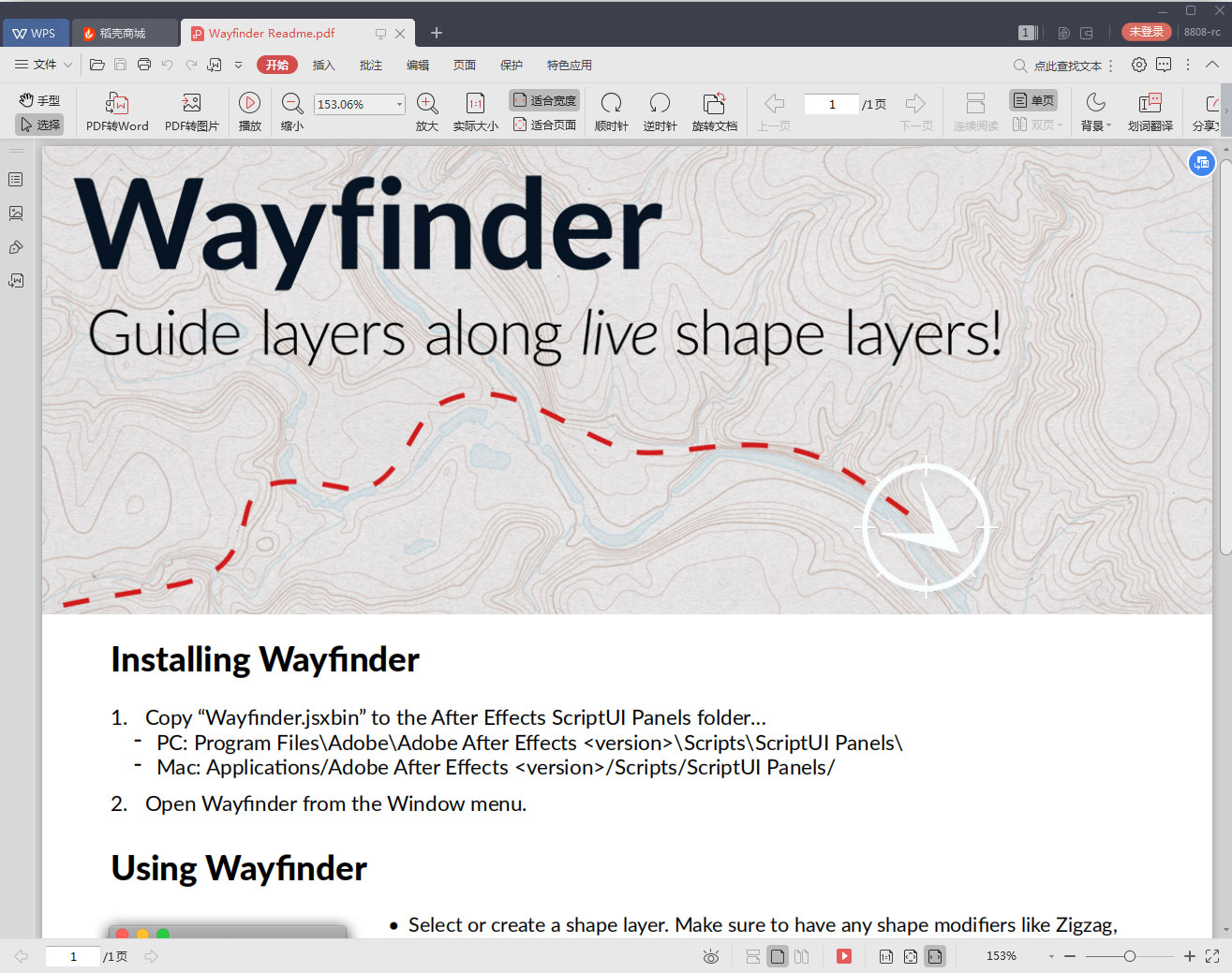The image size is (1232, 973).
Task: Enter fullscreen via status bar expand icon
Action: coord(1211,956)
